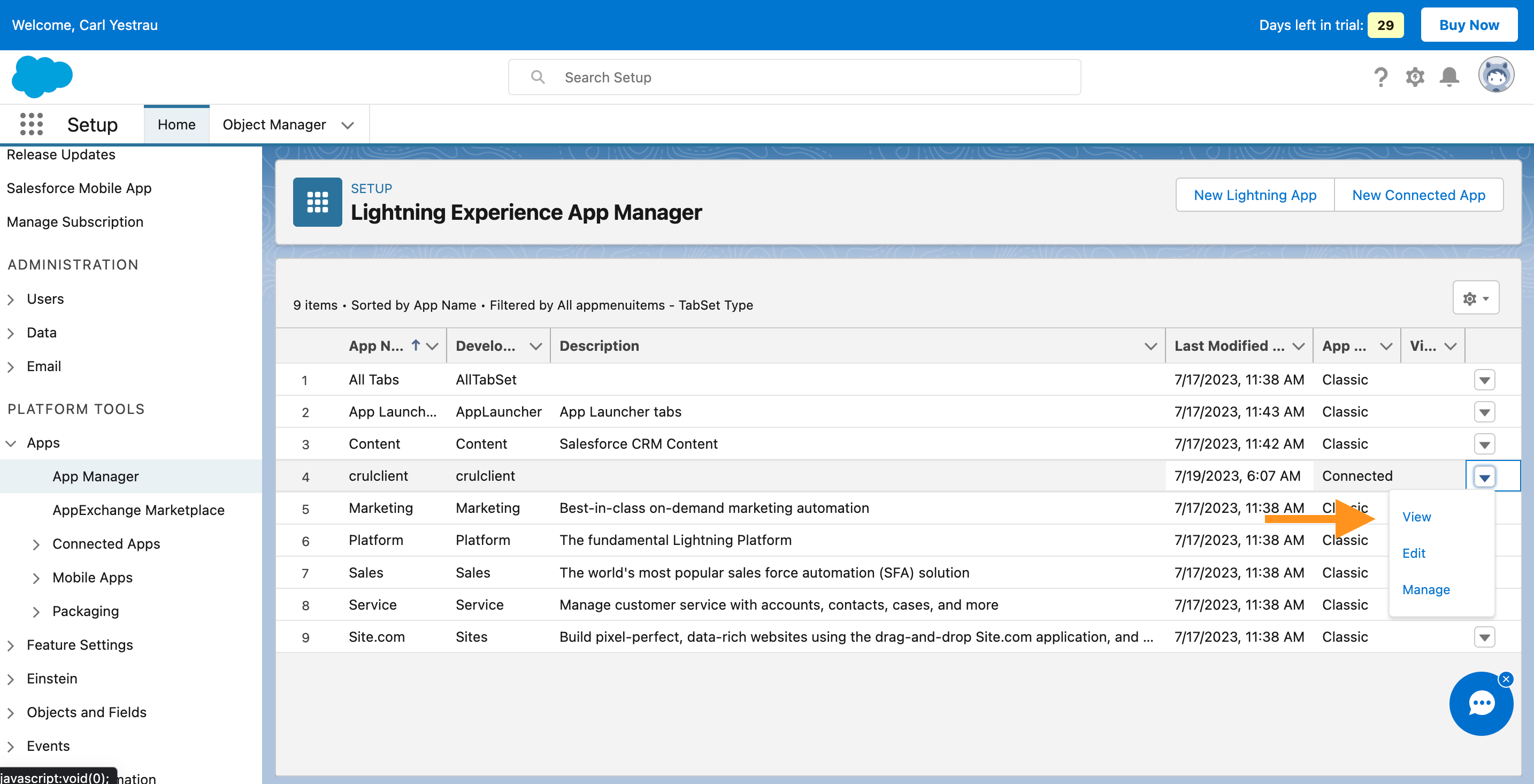Collapse the Apps section
The width and height of the screenshot is (1534, 784).
click(11, 443)
